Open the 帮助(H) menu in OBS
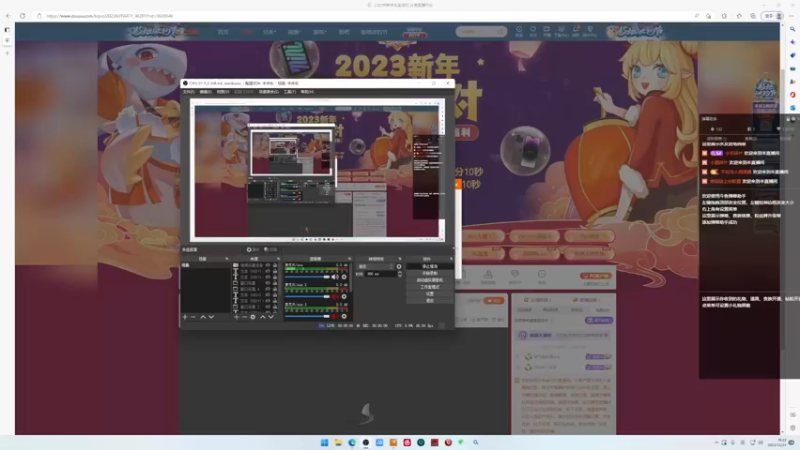Image resolution: width=800 pixels, height=450 pixels. [307, 92]
